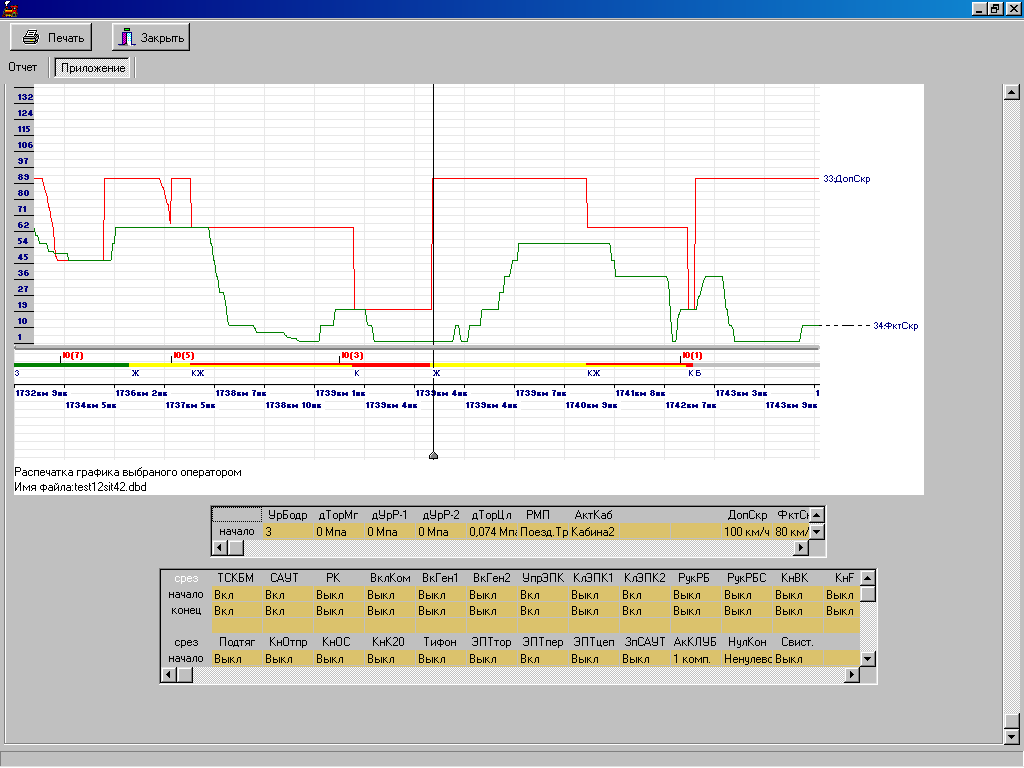Select the ДопСкр column header in table
Image resolution: width=1024 pixels, height=768 pixels.
(x=747, y=515)
